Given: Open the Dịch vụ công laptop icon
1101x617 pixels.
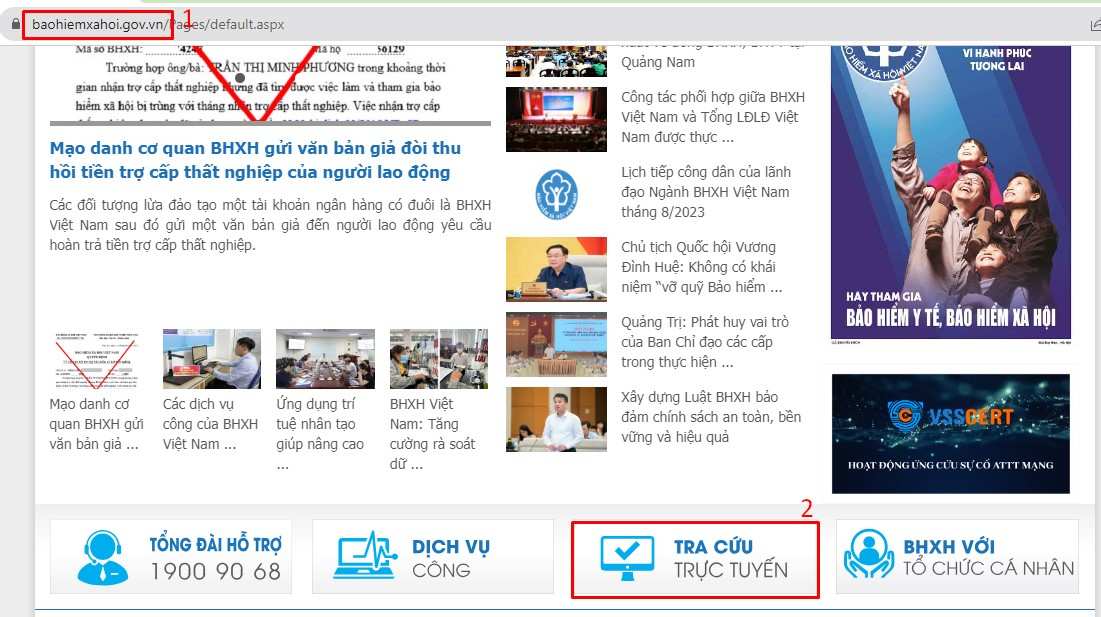Looking at the screenshot, I should tap(365, 555).
